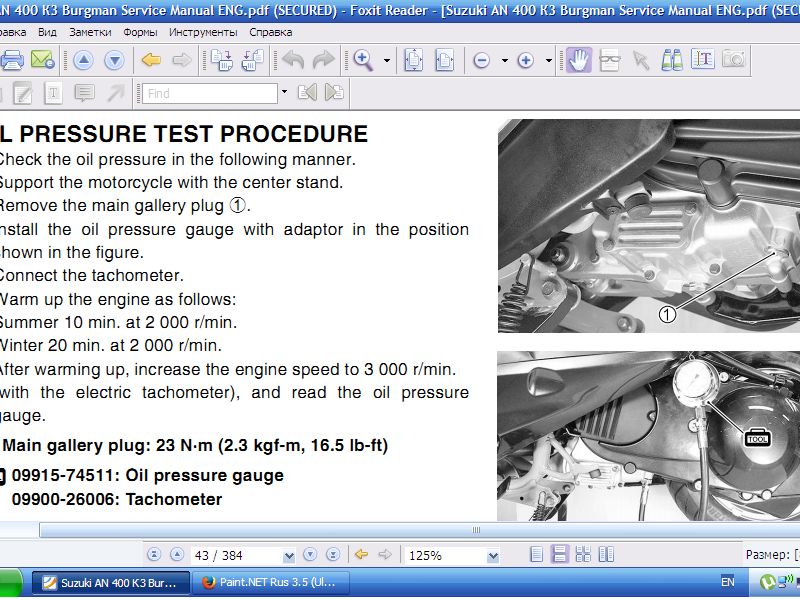
Task: Open the Инструменты menu
Action: 203,32
